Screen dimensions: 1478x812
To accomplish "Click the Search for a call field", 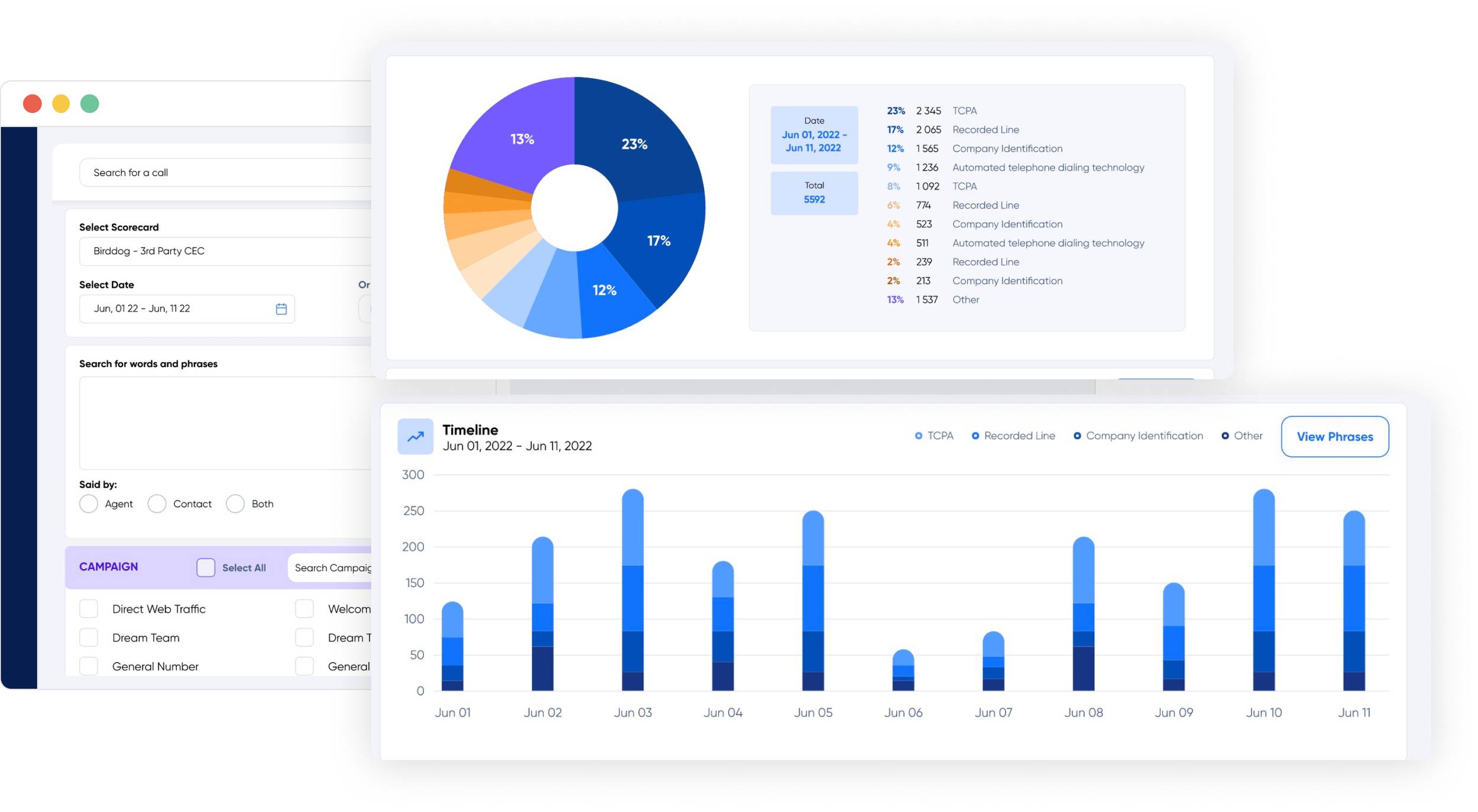I will pyautogui.click(x=225, y=173).
